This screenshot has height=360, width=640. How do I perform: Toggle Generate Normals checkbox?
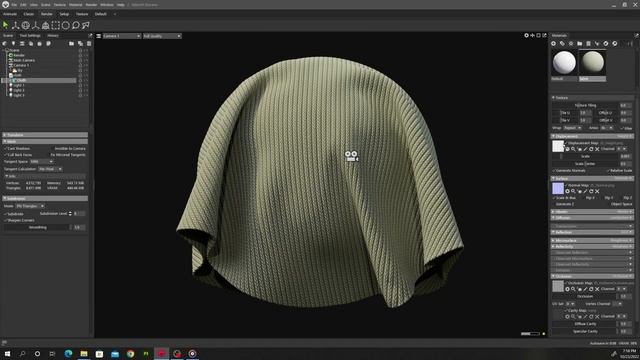click(x=554, y=171)
